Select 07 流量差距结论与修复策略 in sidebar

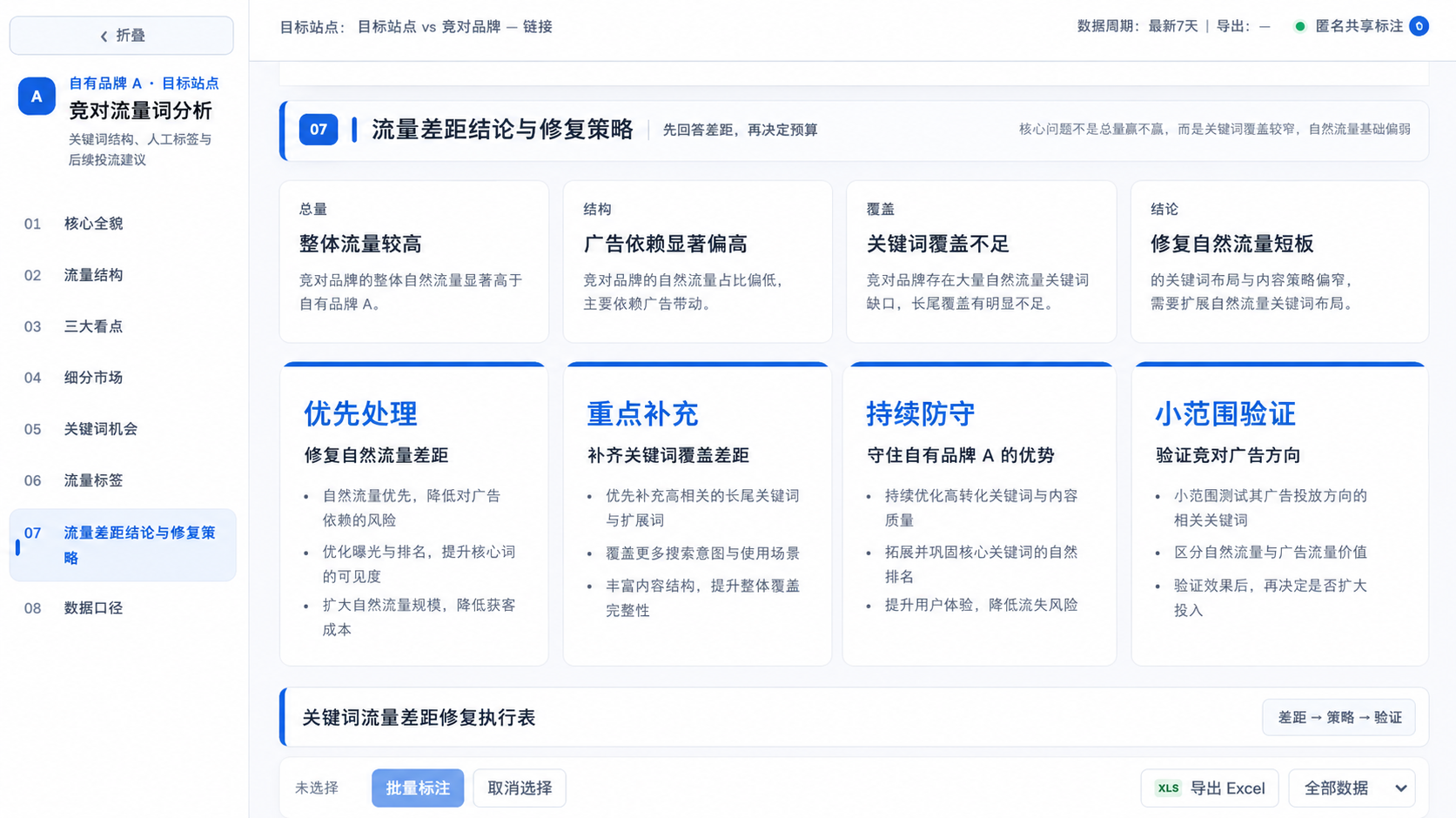[x=122, y=545]
